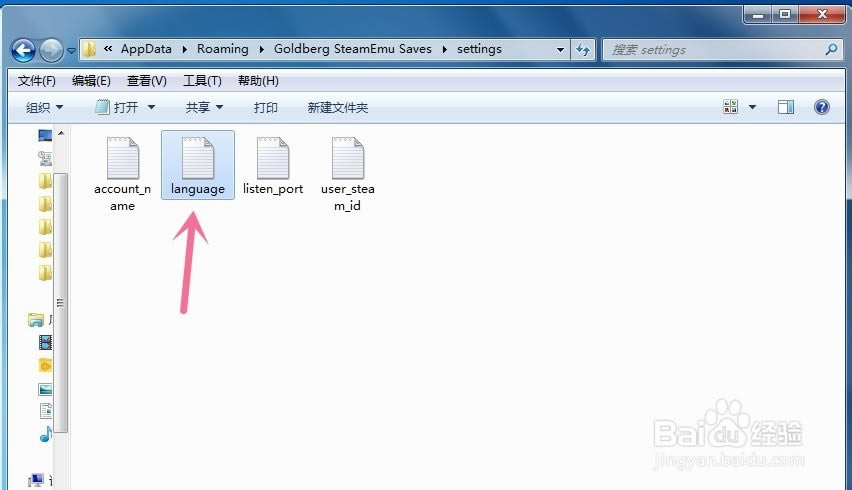The image size is (852, 490).
Task: Click the refresh button beside address bar
Action: click(x=583, y=49)
